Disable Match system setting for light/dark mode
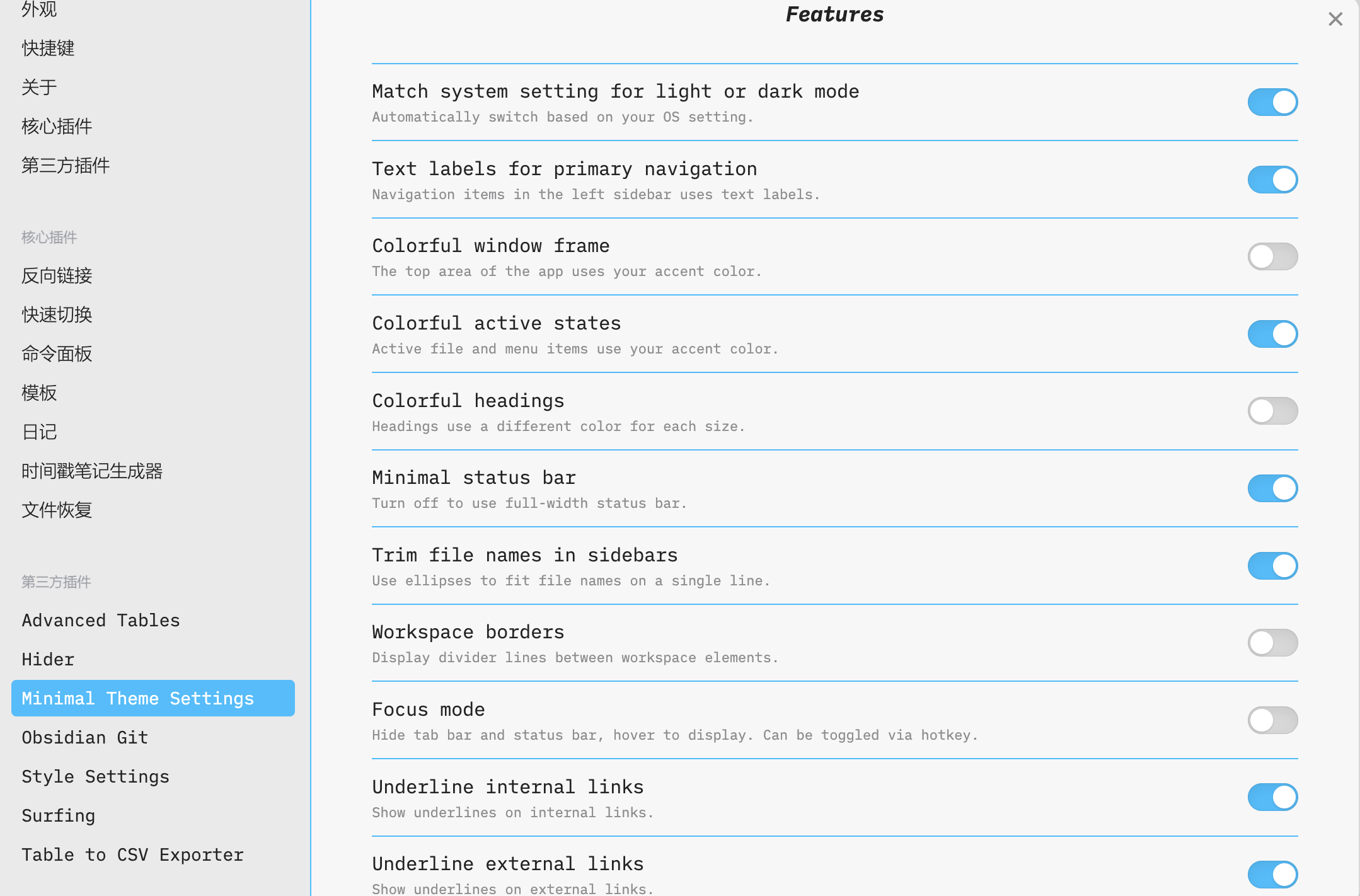Screen dimensions: 1360x896 [1272, 102]
